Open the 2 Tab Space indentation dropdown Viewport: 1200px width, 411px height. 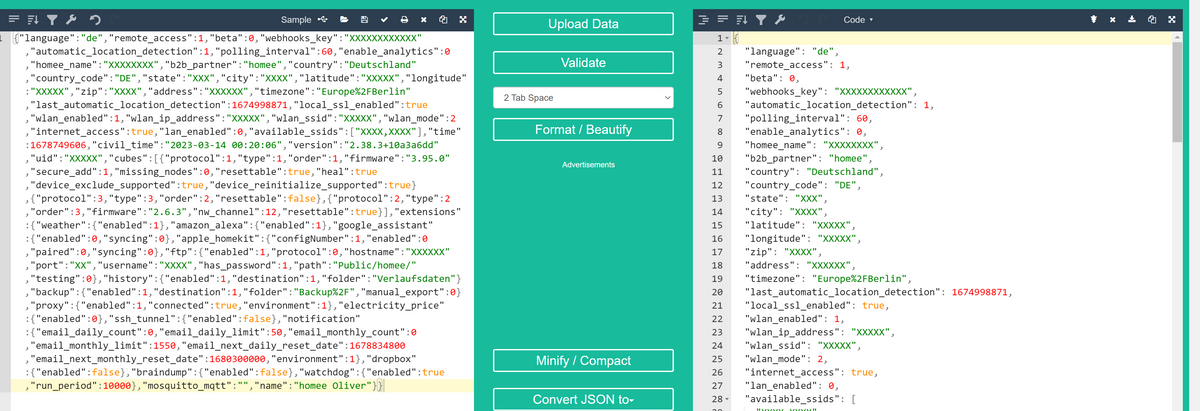pos(584,98)
